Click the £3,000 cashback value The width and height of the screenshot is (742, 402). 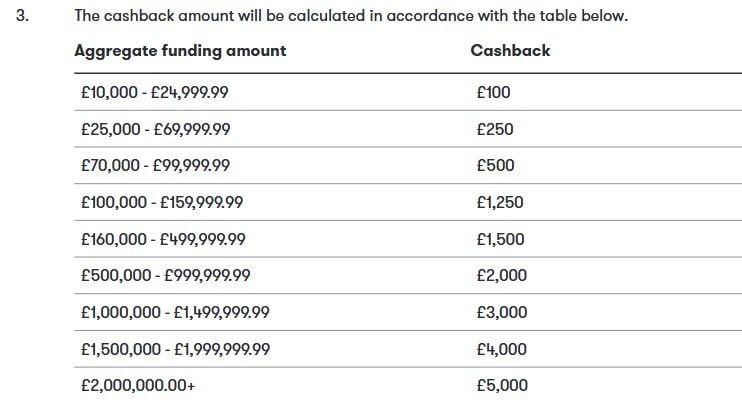(x=502, y=312)
